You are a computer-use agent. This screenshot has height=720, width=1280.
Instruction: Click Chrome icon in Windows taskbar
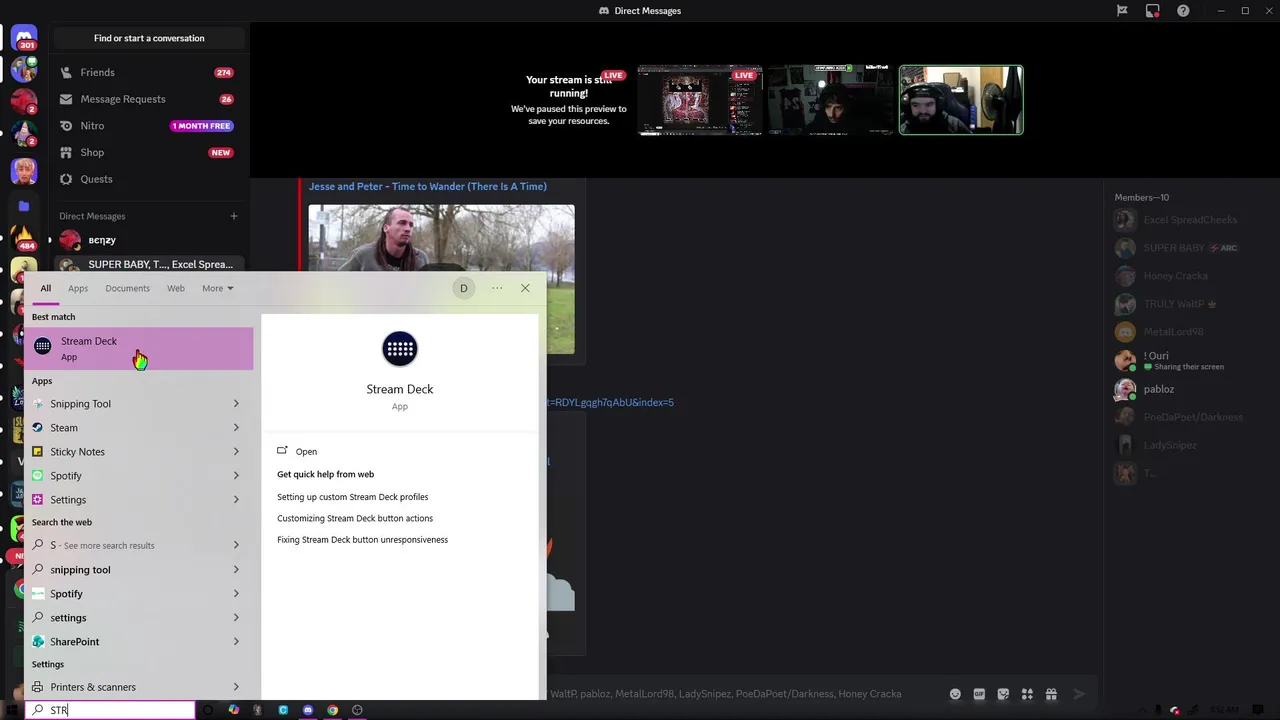333,710
